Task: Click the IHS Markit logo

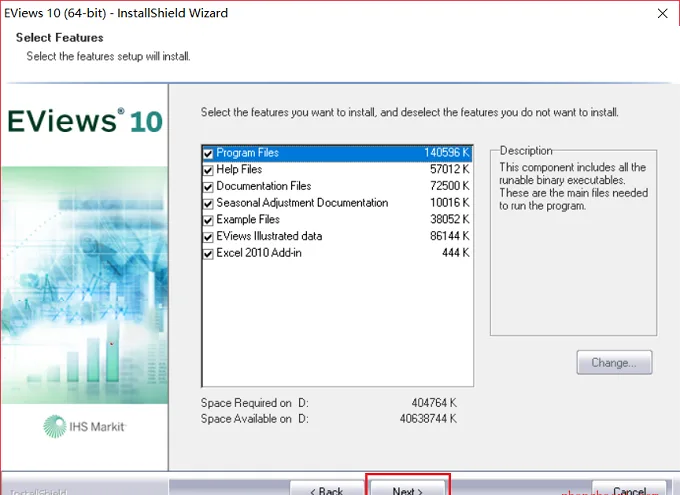Action: click(85, 426)
